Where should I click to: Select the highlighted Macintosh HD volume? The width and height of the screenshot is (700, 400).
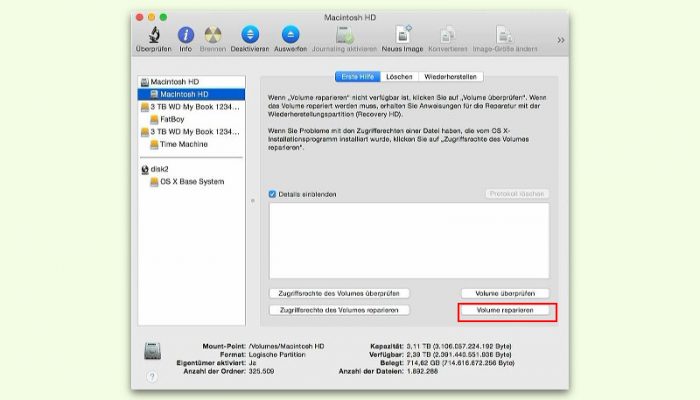[x=192, y=94]
